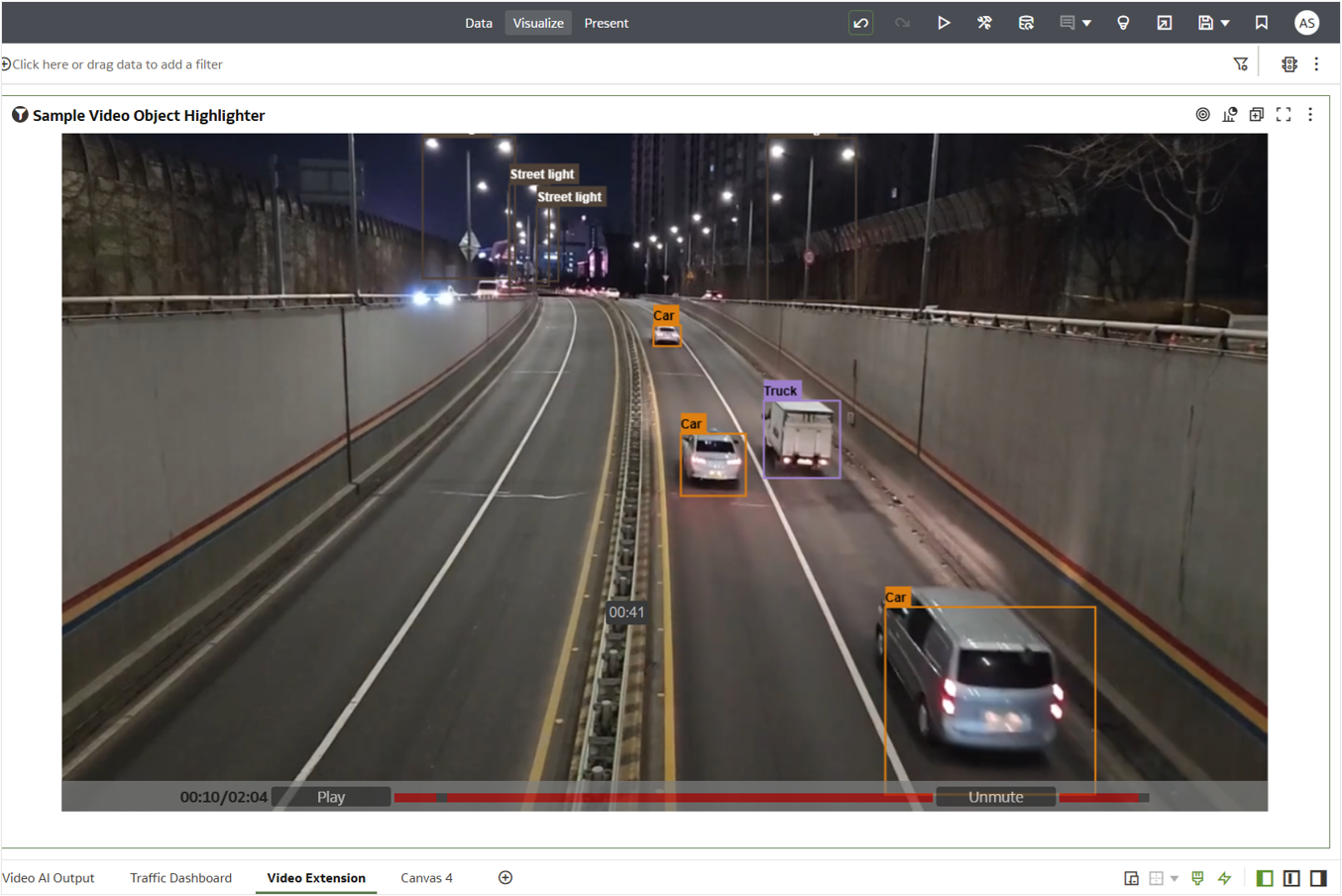Image resolution: width=1342 pixels, height=896 pixels.
Task: Open the Save dropdown arrow
Action: [1226, 22]
